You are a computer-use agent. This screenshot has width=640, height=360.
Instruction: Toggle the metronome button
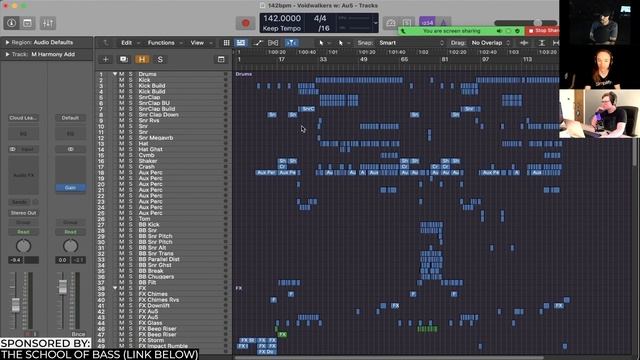444,23
